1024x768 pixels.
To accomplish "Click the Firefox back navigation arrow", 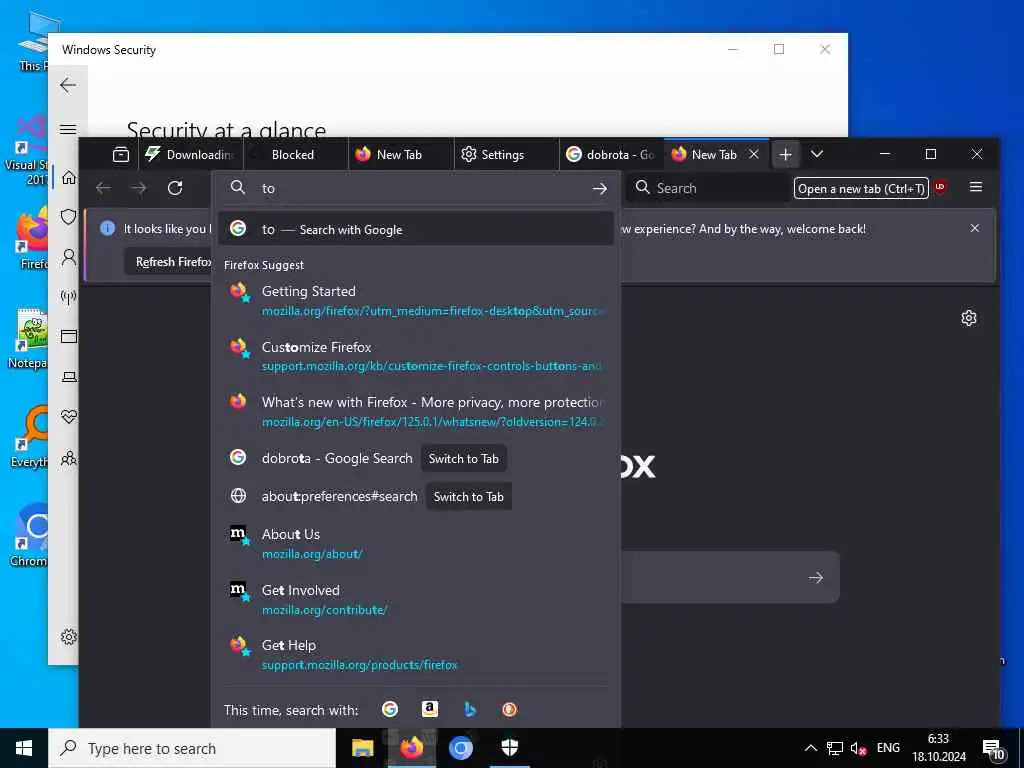I will pyautogui.click(x=103, y=188).
